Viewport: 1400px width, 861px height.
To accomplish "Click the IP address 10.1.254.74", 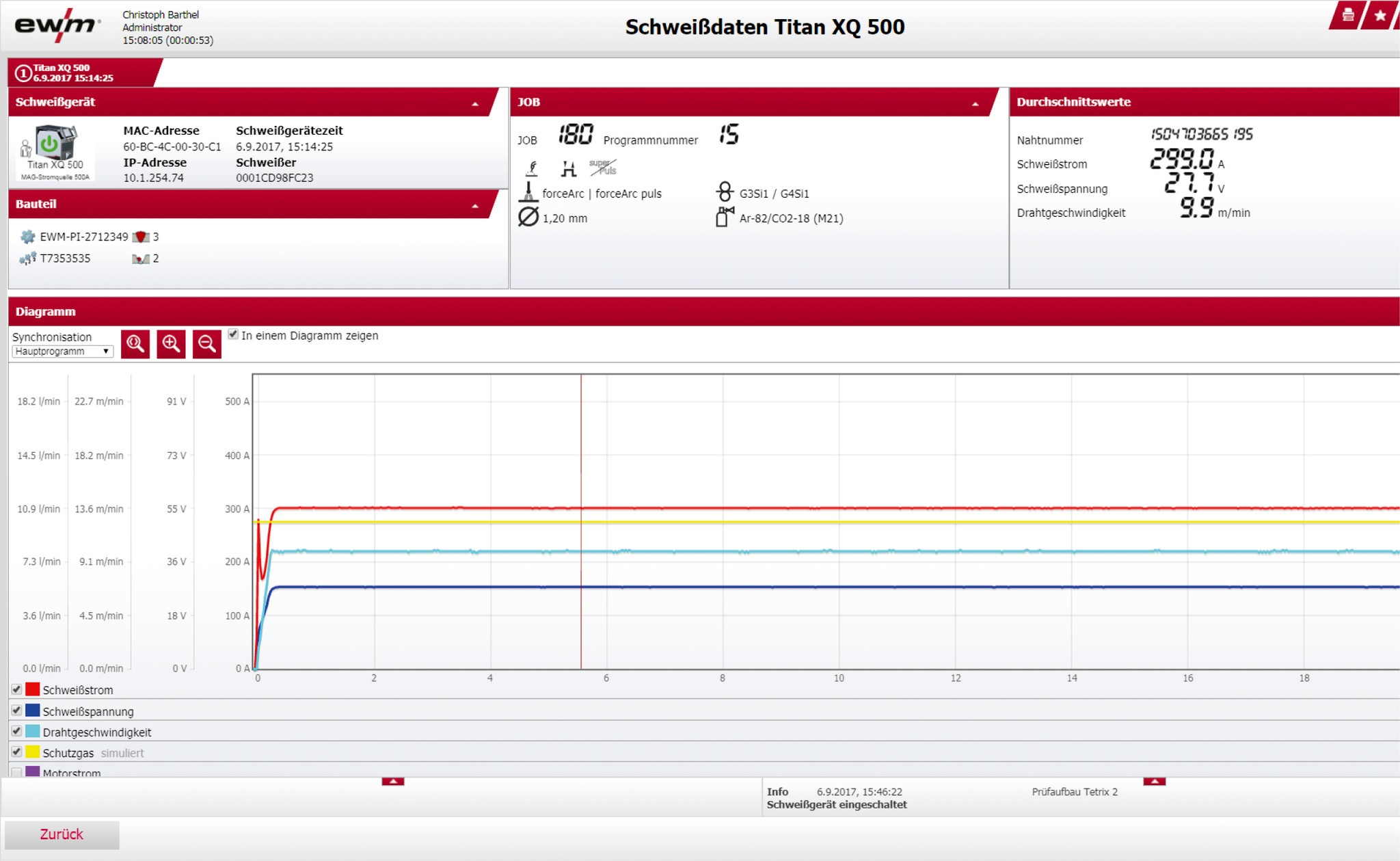I will 153,178.
